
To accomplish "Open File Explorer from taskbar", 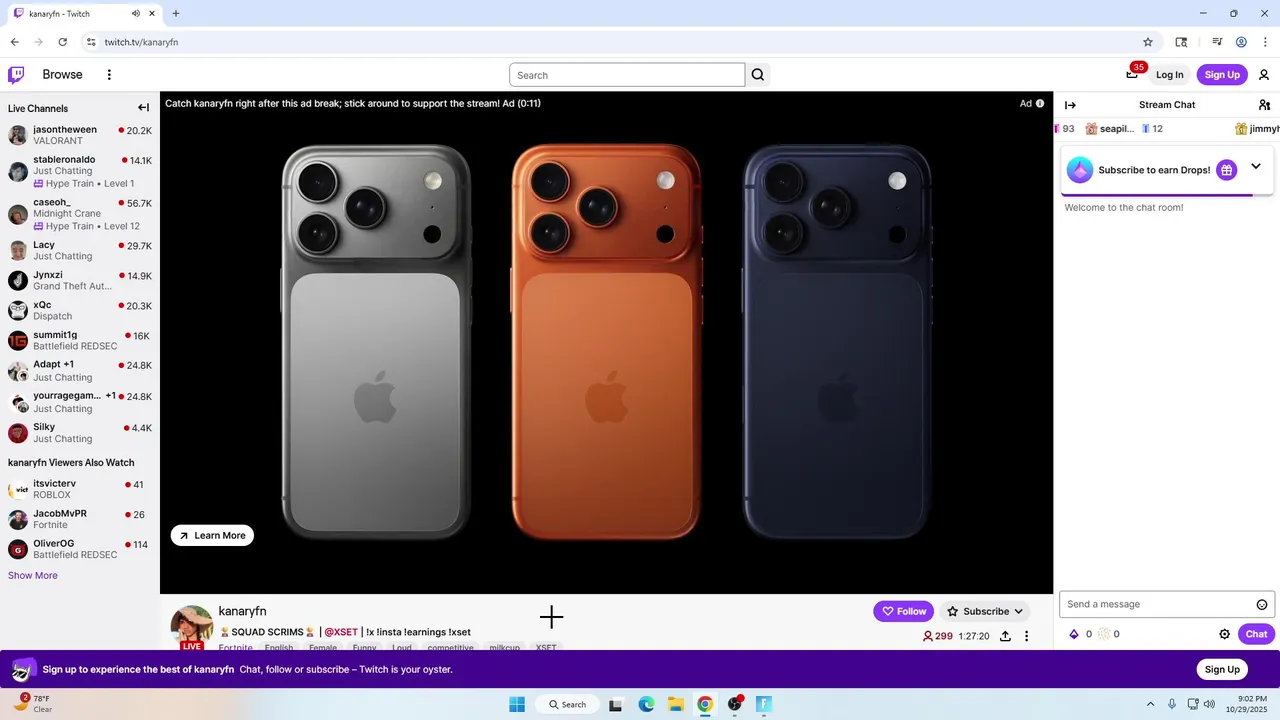I will tap(675, 704).
